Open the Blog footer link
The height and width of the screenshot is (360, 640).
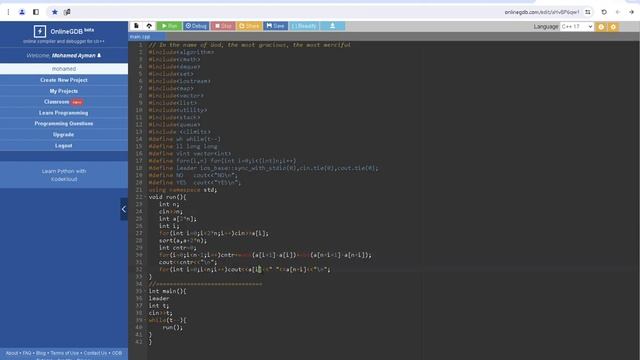tap(41, 353)
